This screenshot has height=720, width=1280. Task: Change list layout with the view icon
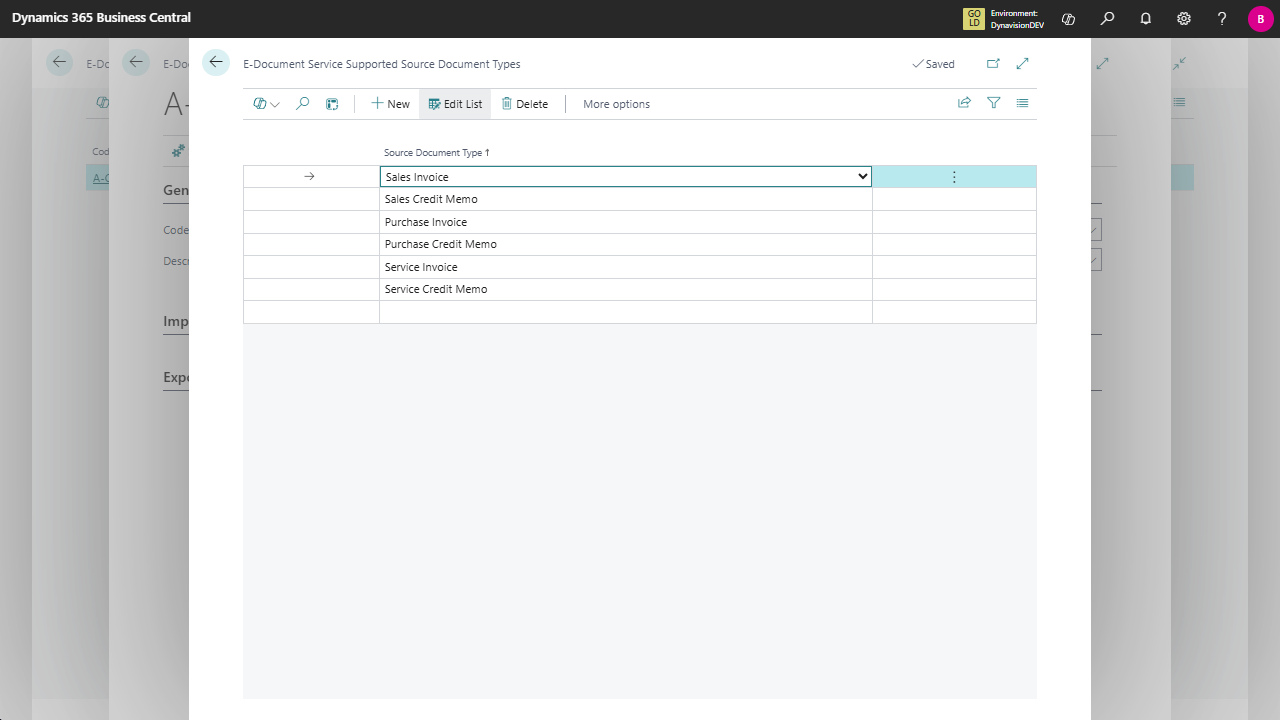tap(1022, 103)
